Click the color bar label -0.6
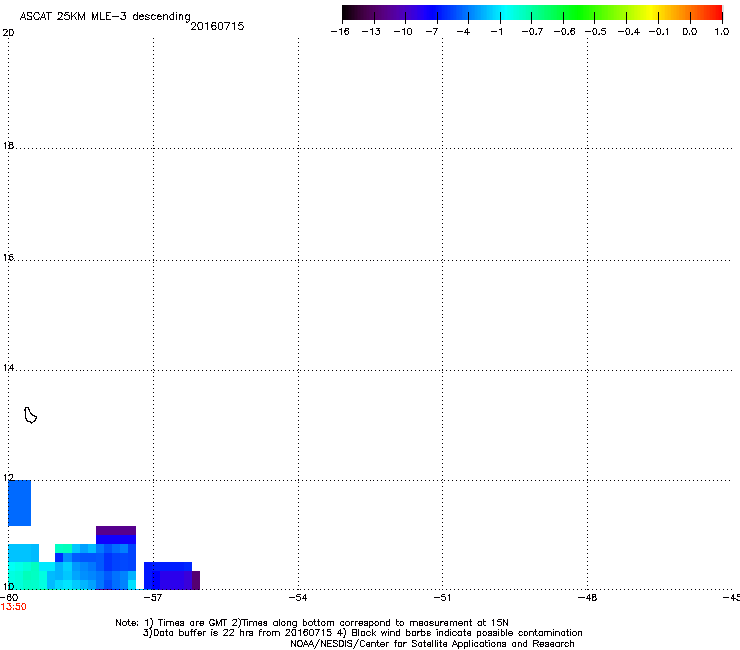The image size is (740, 650). pos(564,32)
